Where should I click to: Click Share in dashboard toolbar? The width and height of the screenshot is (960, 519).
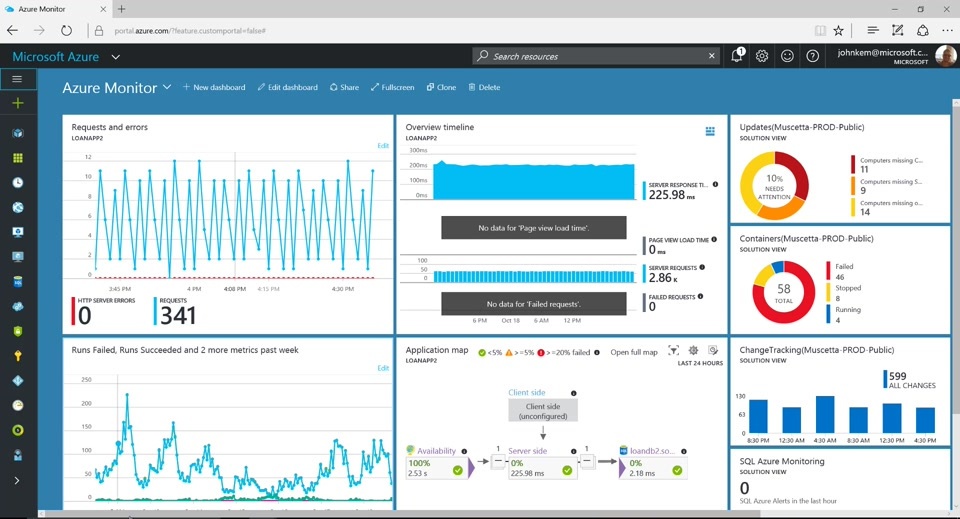(x=344, y=88)
